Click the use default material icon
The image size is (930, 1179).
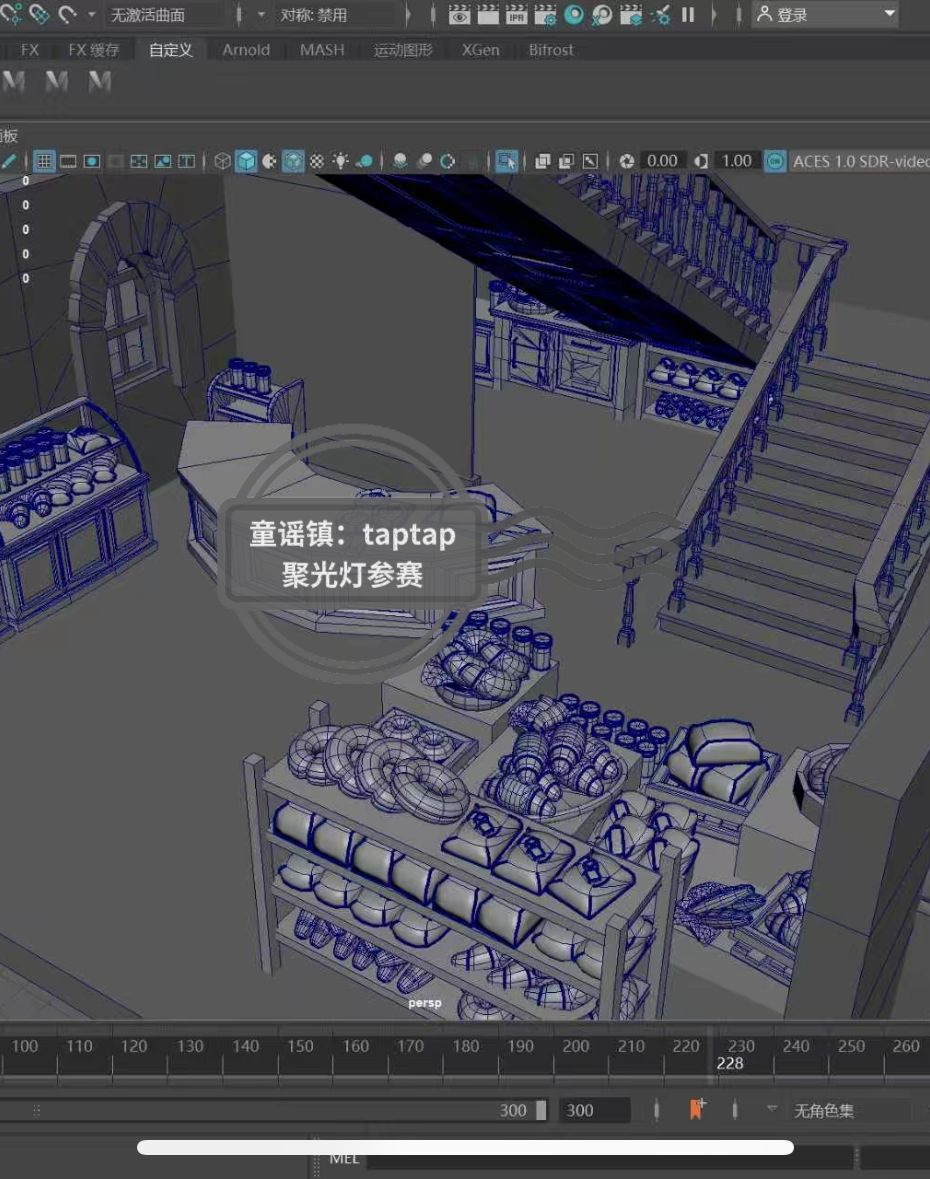(x=269, y=161)
